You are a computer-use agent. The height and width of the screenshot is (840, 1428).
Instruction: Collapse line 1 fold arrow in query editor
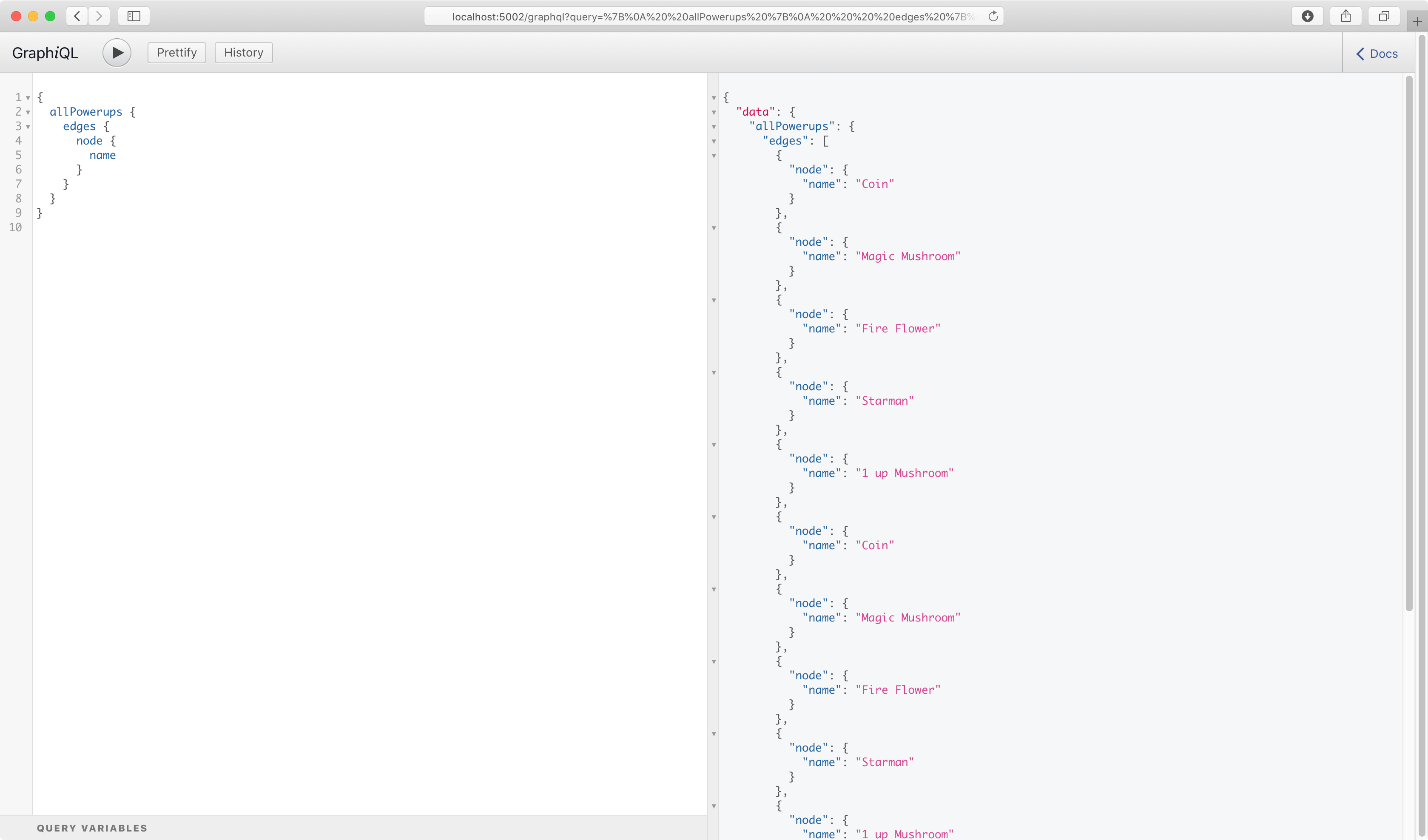(x=28, y=98)
